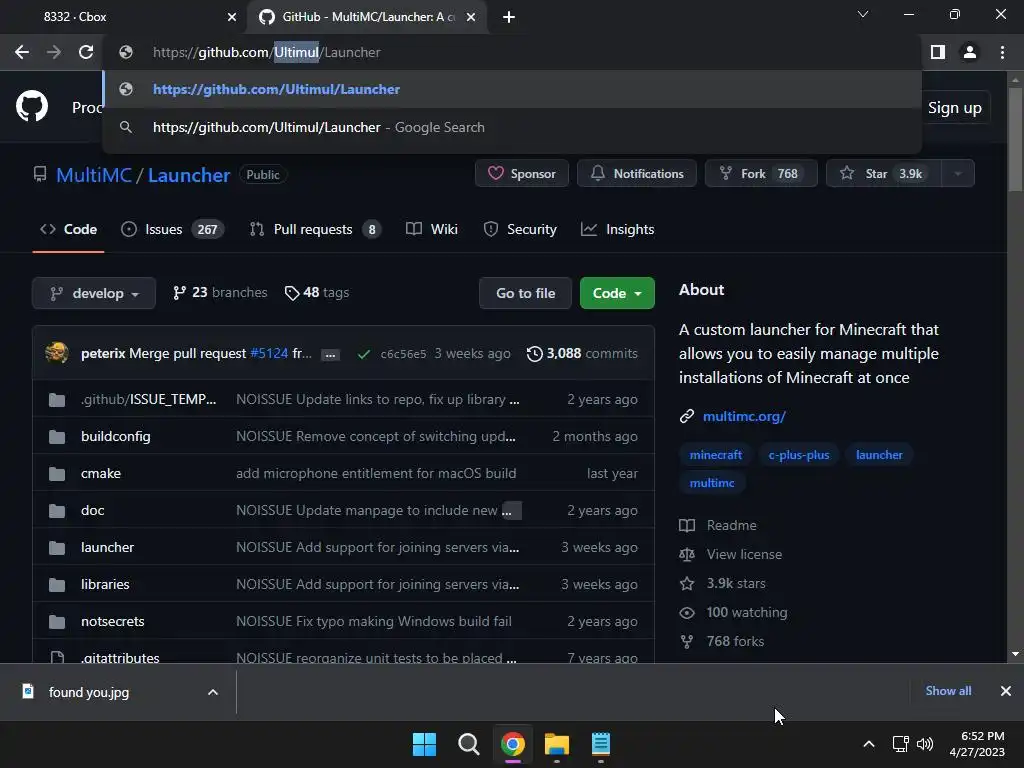
Task: Open the .github/ISSUE_TEMP folder
Action: click(148, 400)
